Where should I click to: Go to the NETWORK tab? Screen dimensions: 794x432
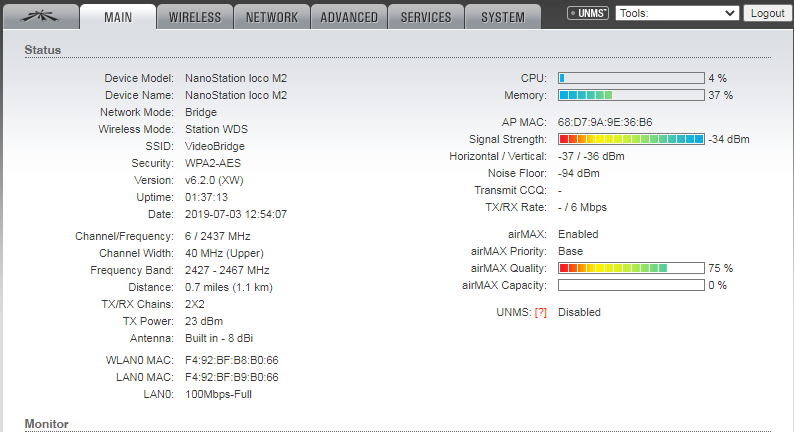pyautogui.click(x=271, y=17)
